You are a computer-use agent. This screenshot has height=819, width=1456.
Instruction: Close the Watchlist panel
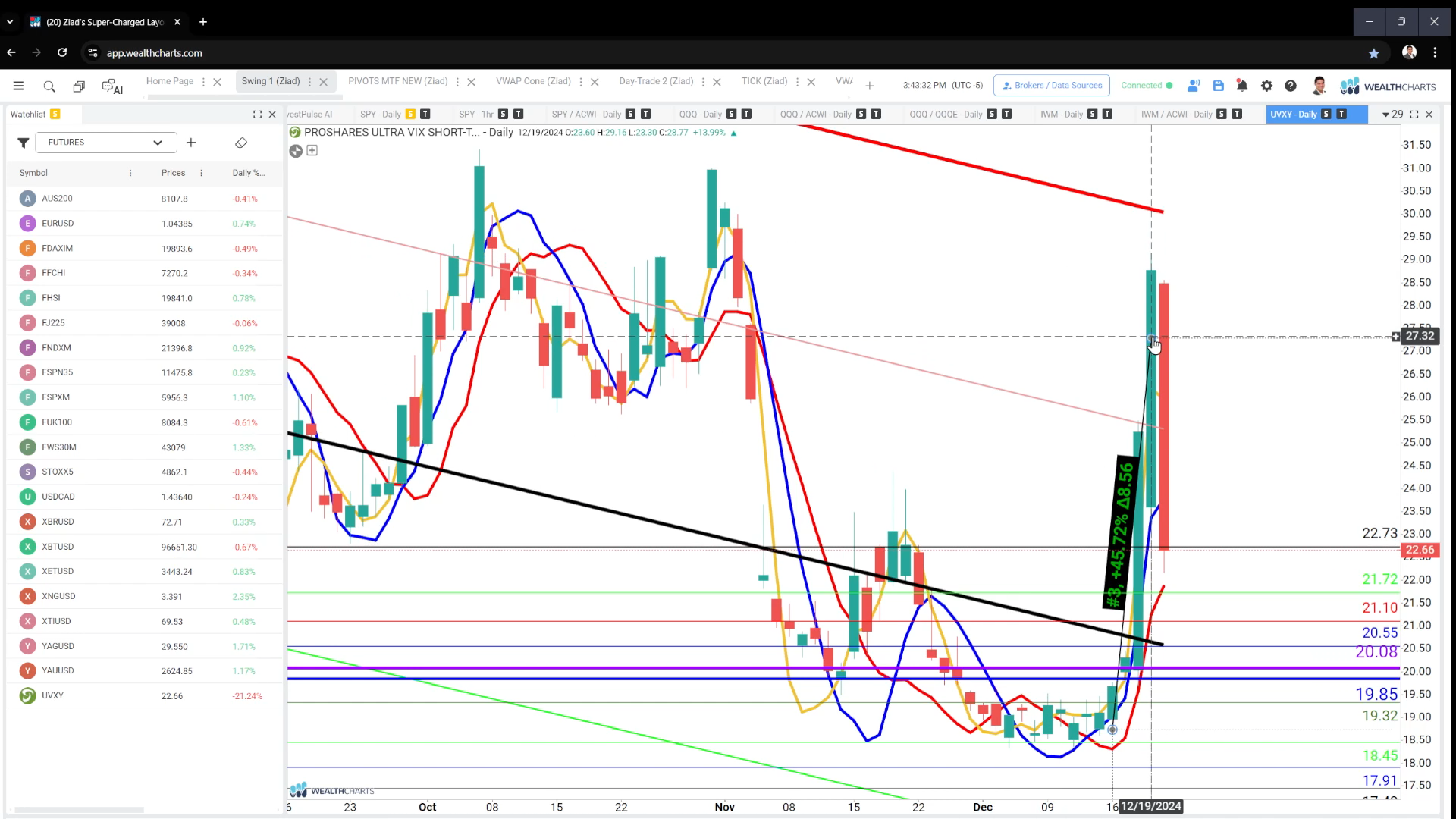pos(272,115)
